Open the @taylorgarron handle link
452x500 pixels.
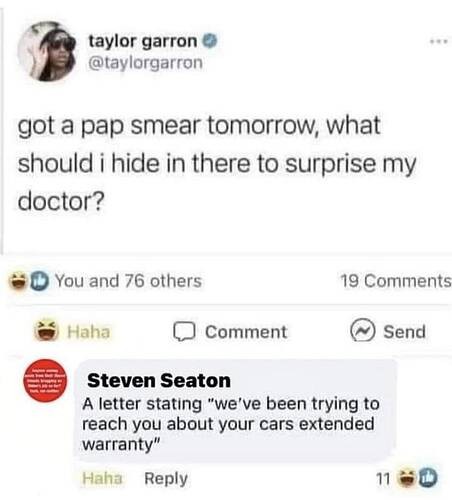[x=145, y=63]
